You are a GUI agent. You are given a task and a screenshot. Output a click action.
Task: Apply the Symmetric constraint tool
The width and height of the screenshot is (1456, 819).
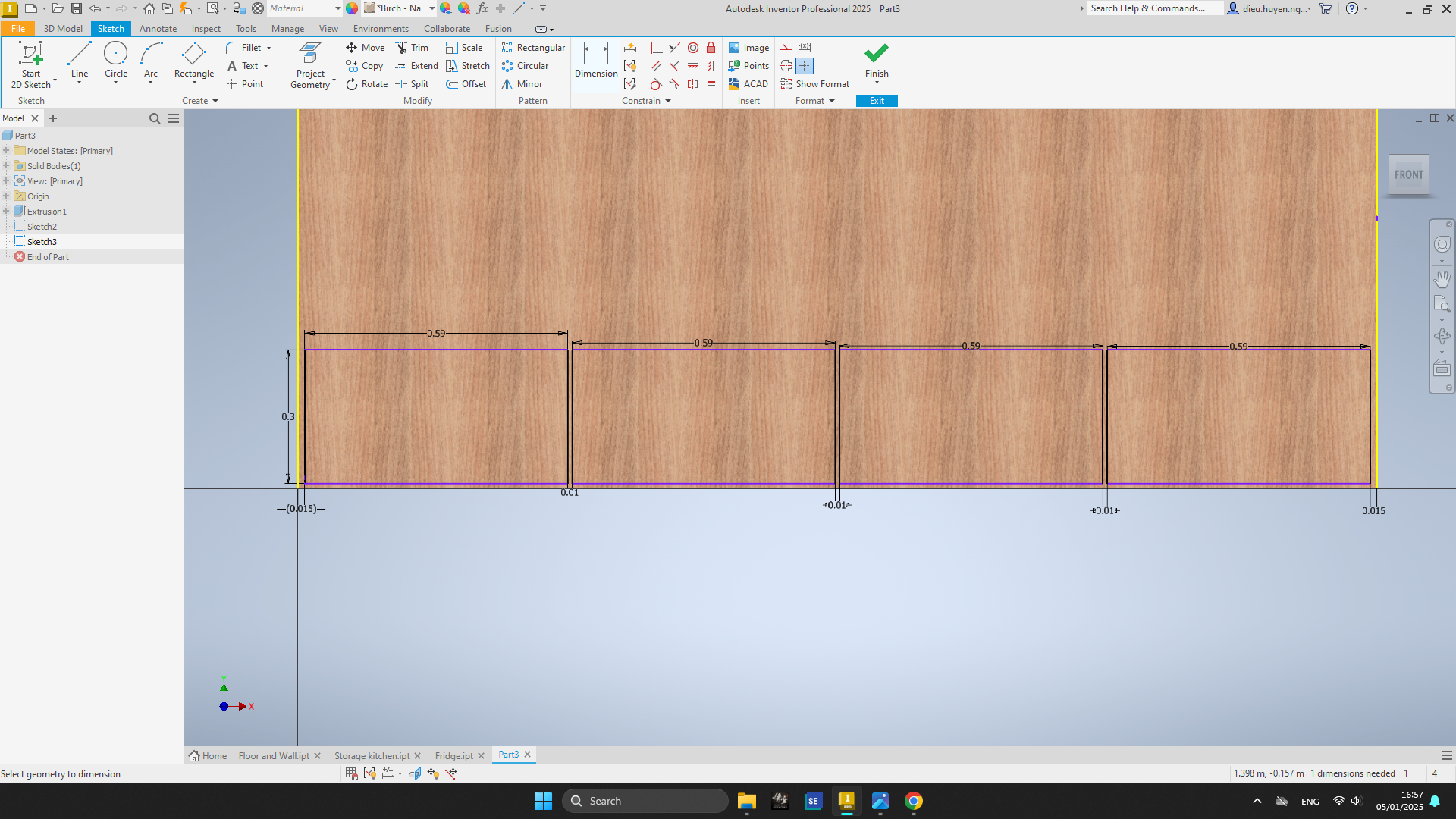(x=692, y=84)
